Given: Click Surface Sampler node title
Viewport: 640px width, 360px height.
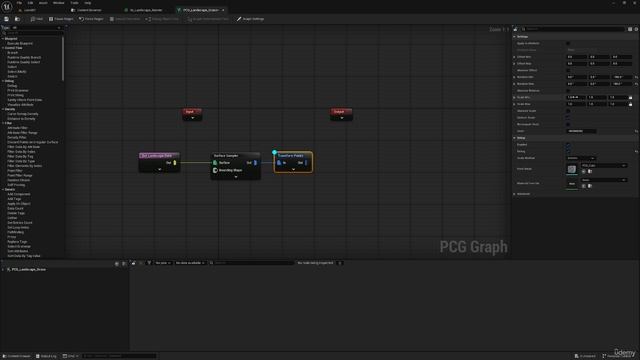Looking at the screenshot, I should [x=226, y=156].
